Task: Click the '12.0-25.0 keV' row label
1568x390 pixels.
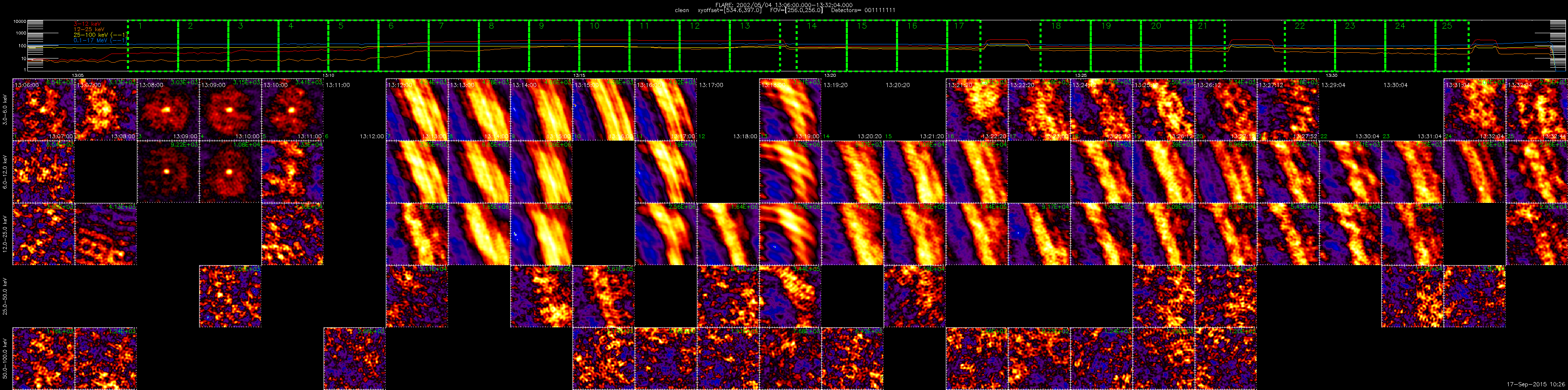Action: pyautogui.click(x=5, y=234)
